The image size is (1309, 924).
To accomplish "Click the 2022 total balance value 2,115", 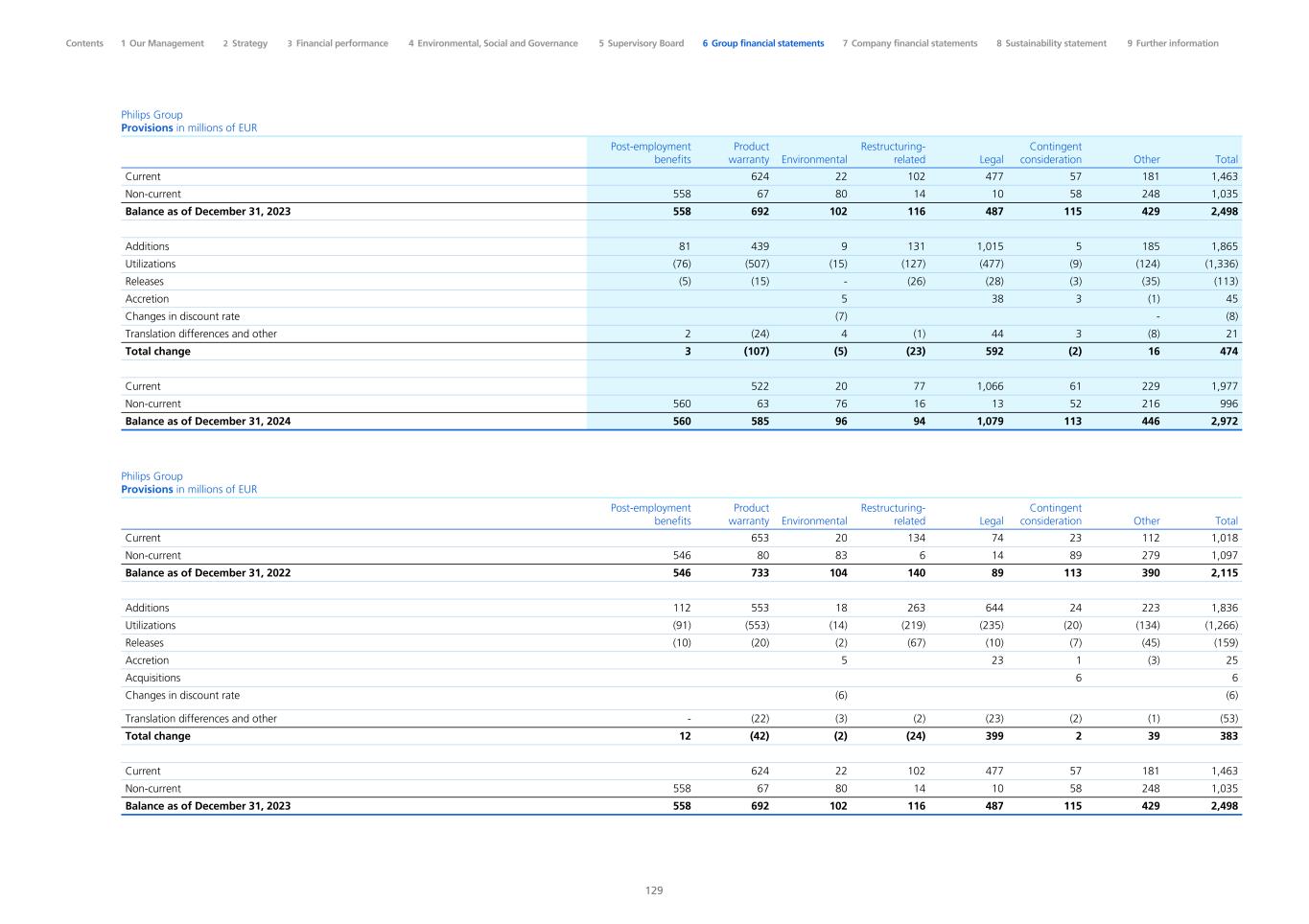I will point(1225,572).
